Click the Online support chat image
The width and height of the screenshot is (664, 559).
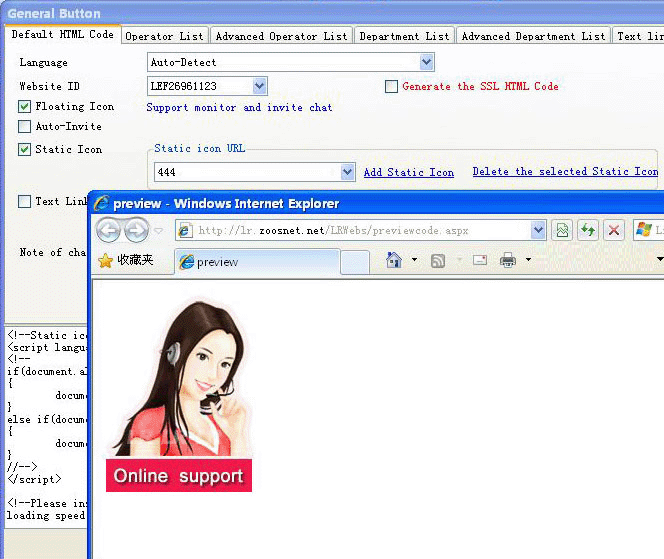pos(179,396)
